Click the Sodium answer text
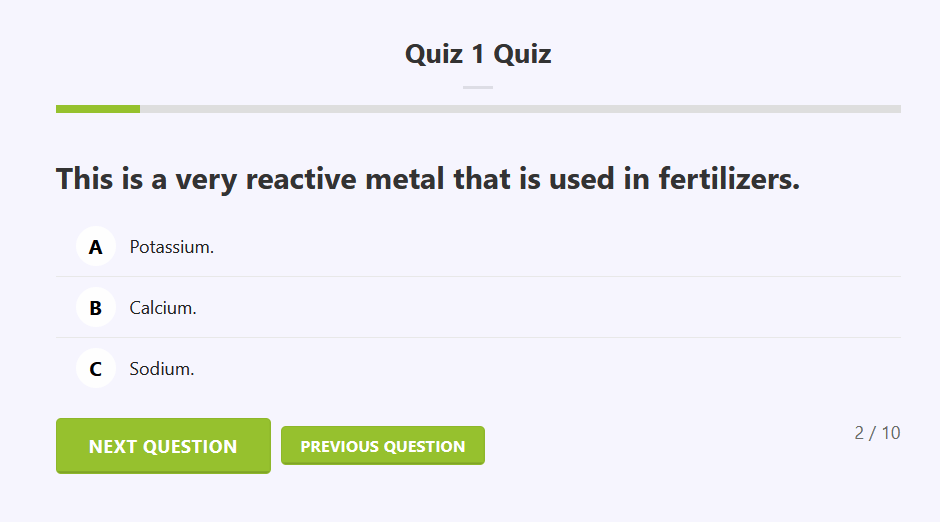Screen dimensions: 940x522 (x=162, y=369)
